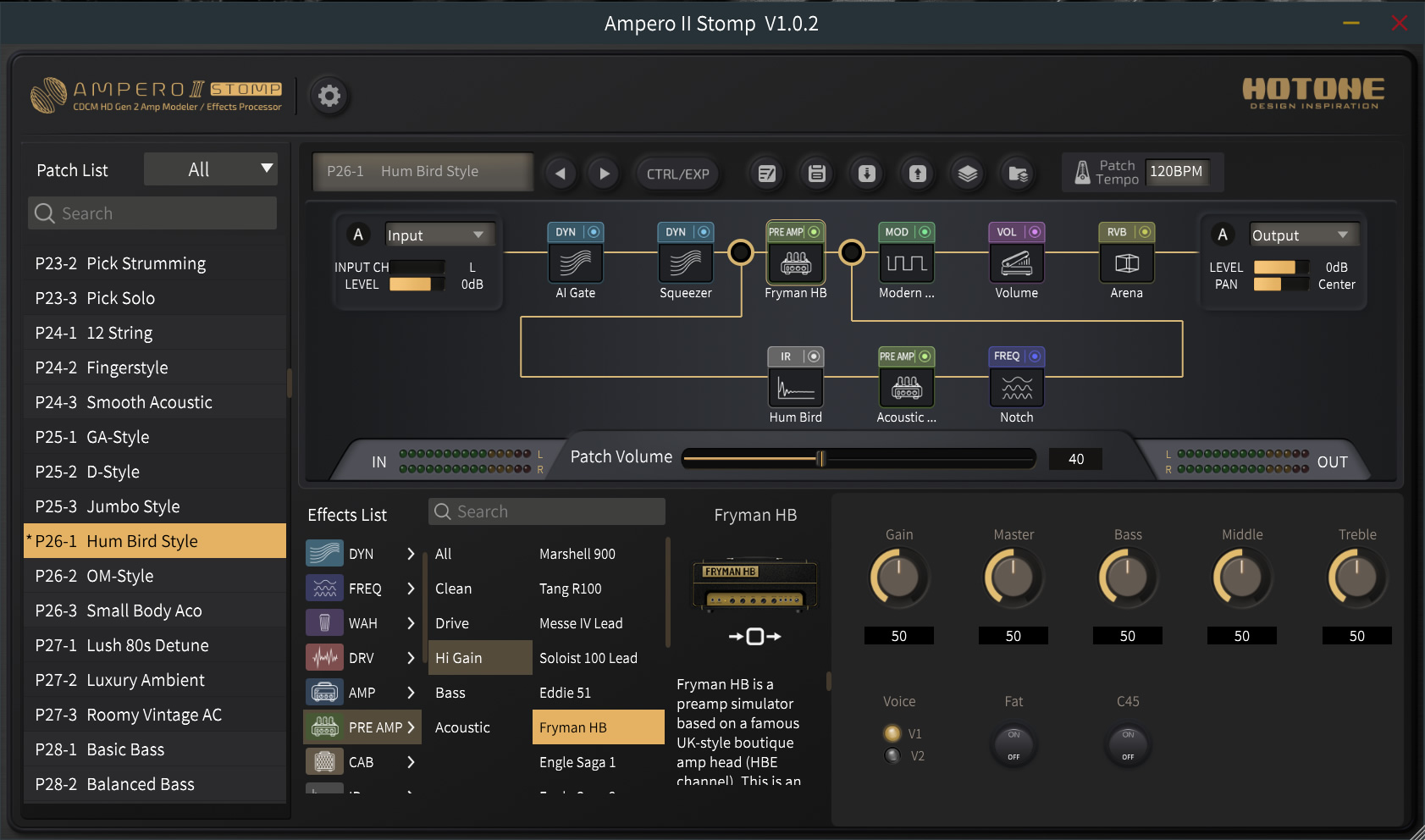Select the Clean preamp subcategory
Screen dimensions: 1425x840
point(480,589)
